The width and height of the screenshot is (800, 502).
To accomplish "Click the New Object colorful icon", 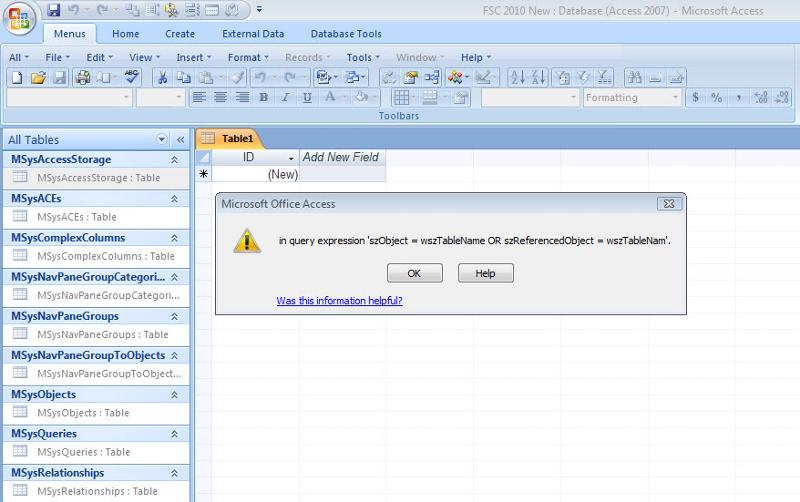I will coord(458,78).
